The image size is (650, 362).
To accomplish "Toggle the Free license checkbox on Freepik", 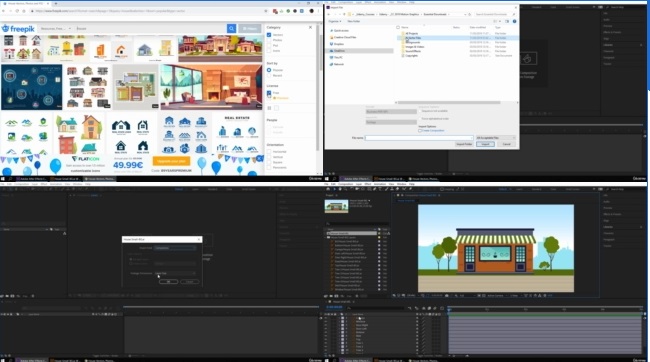I will pyautogui.click(x=269, y=93).
